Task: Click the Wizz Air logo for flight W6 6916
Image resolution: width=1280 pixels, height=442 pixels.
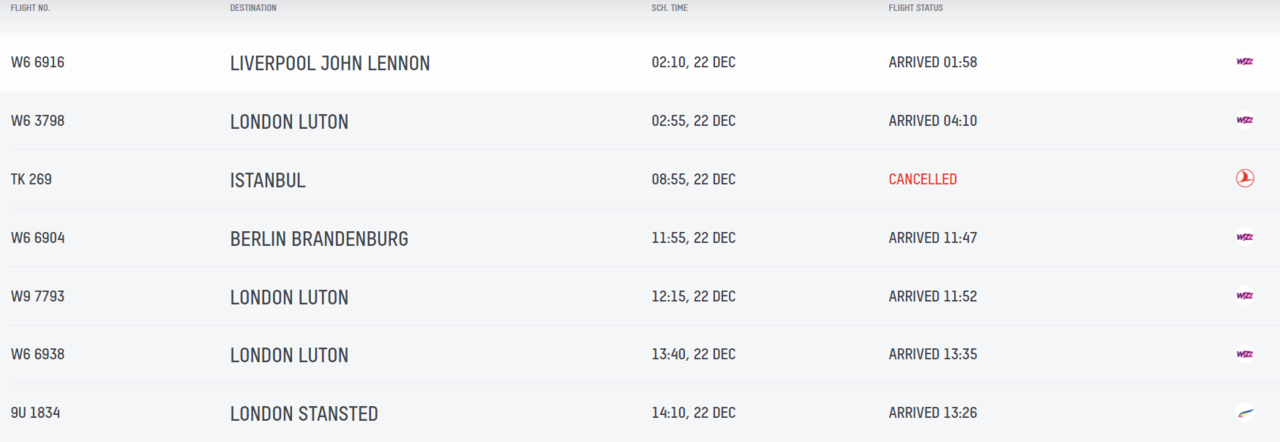Action: click(x=1244, y=62)
